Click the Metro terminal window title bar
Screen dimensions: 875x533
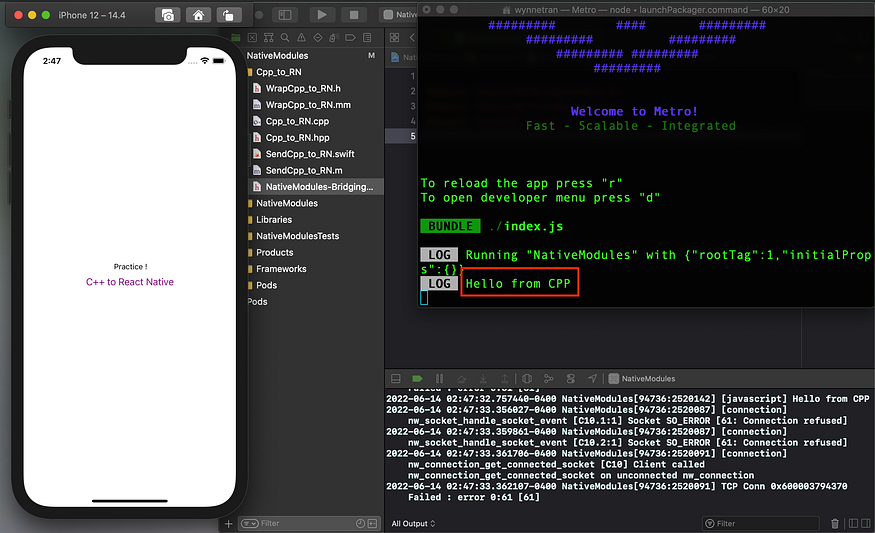[x=646, y=9]
